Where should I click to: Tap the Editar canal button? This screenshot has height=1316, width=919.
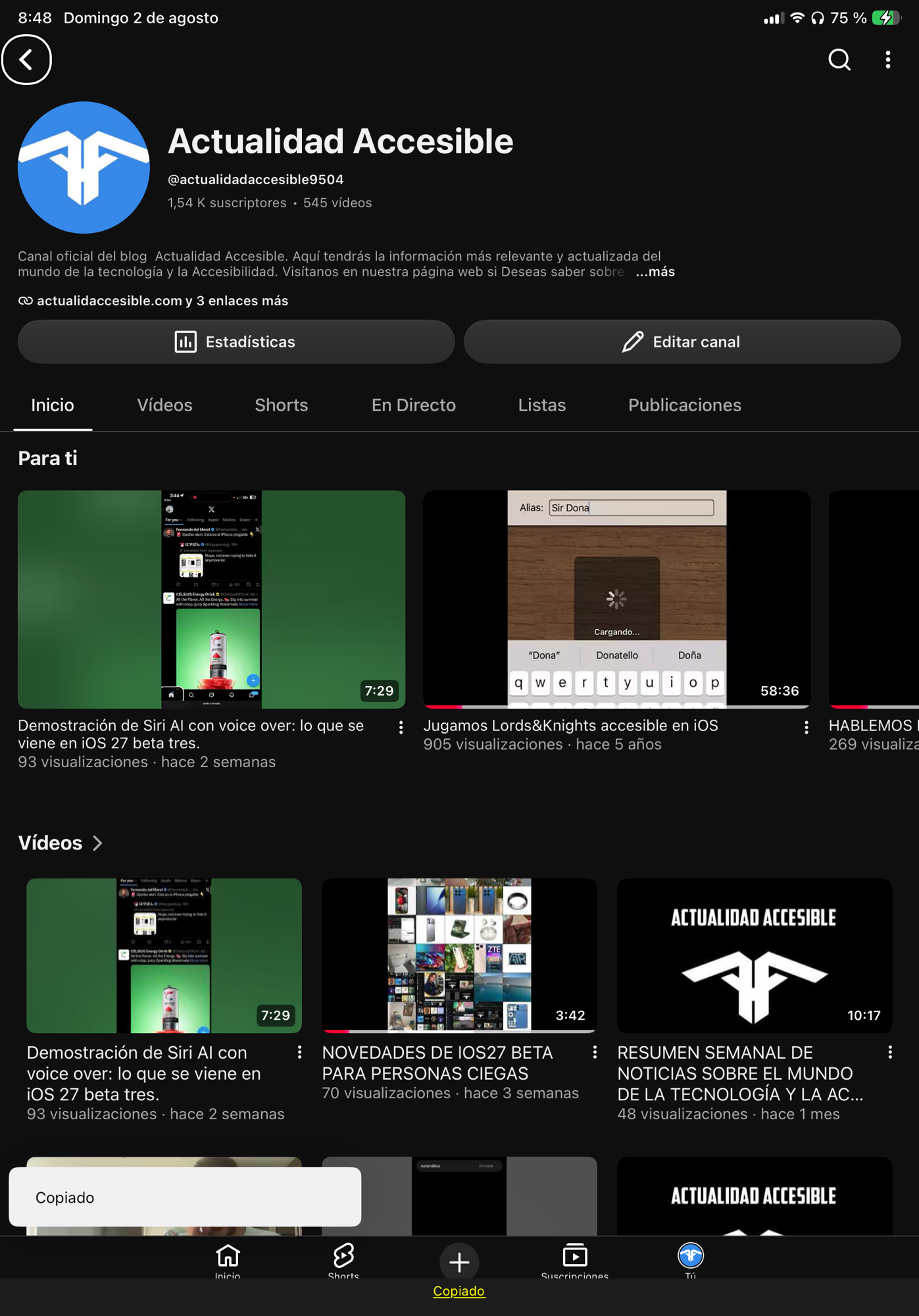[682, 342]
